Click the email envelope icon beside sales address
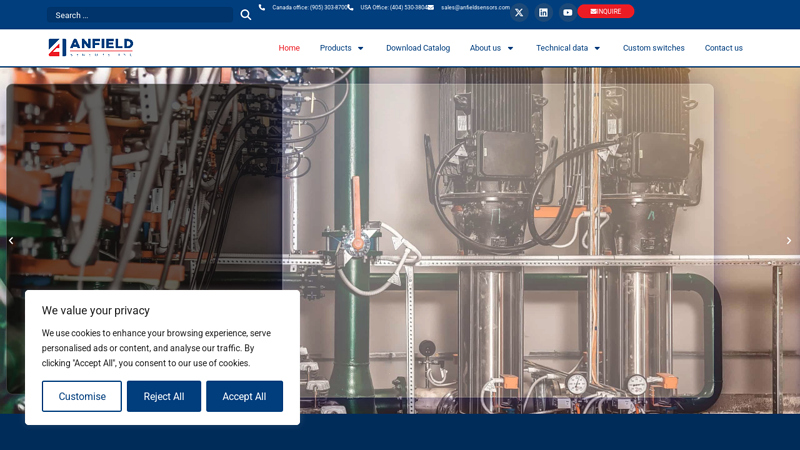800x450 pixels. [x=431, y=7]
